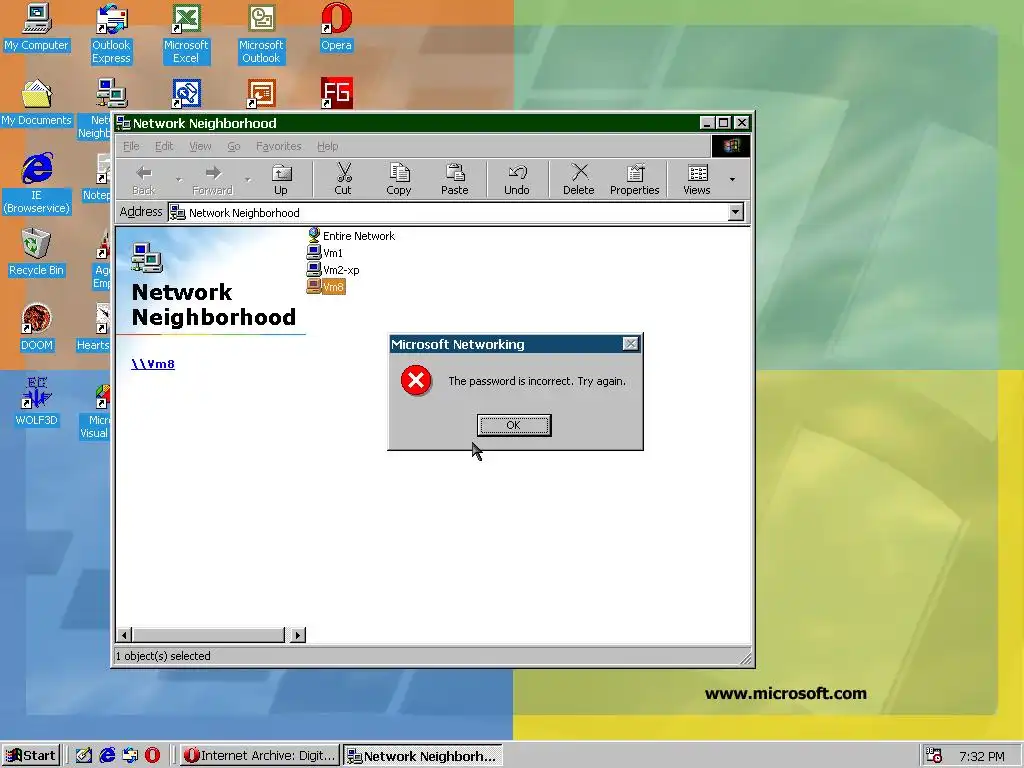Open the Help menu
The image size is (1024, 768).
[328, 146]
